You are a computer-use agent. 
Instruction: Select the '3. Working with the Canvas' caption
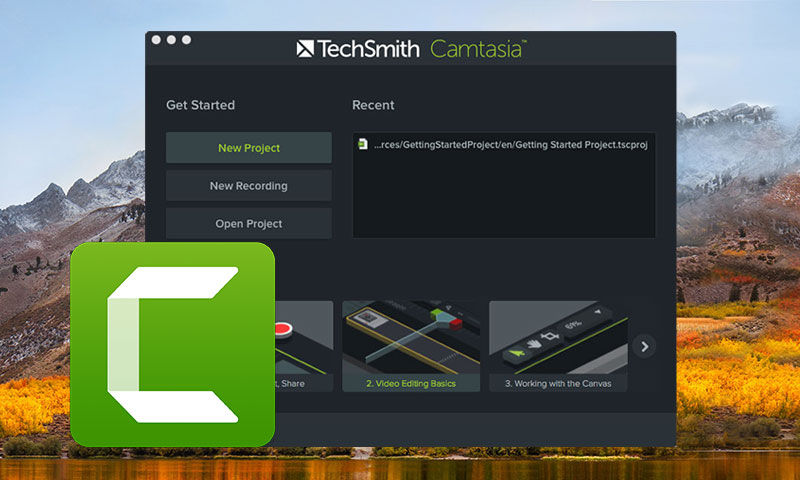[x=558, y=384]
